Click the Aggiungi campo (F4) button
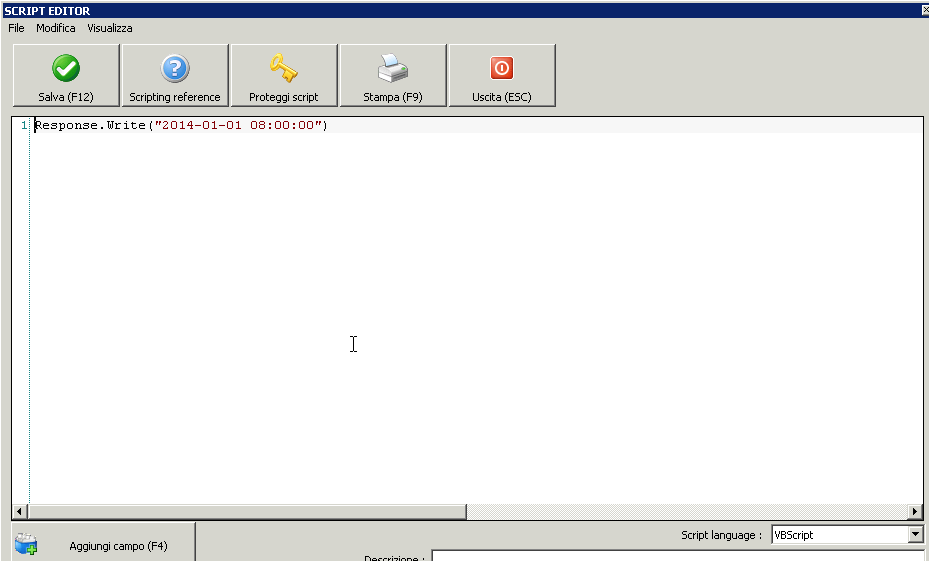Viewport: 929px width, 561px height. click(x=103, y=543)
